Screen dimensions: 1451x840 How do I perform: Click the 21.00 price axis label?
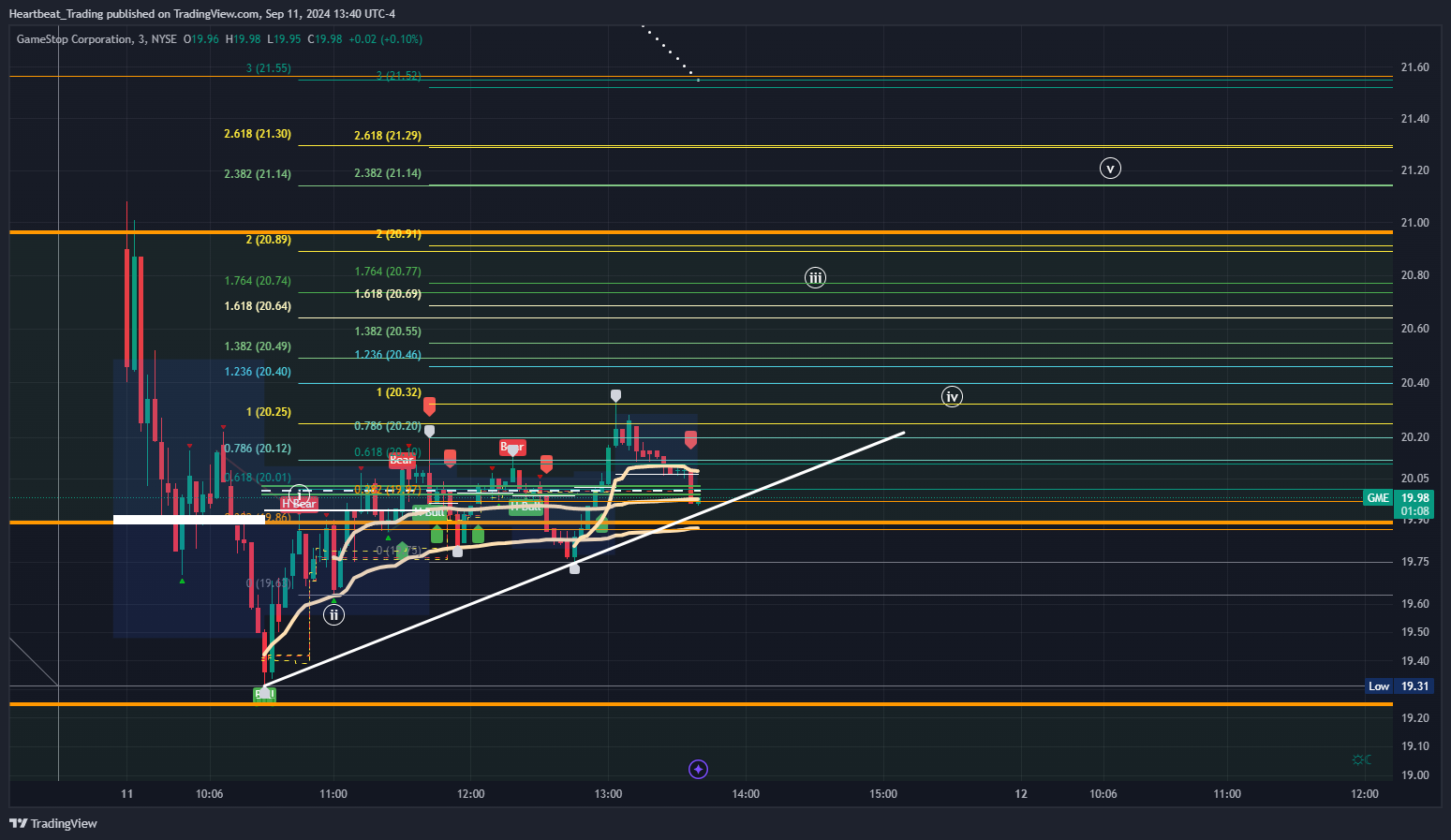(1414, 223)
